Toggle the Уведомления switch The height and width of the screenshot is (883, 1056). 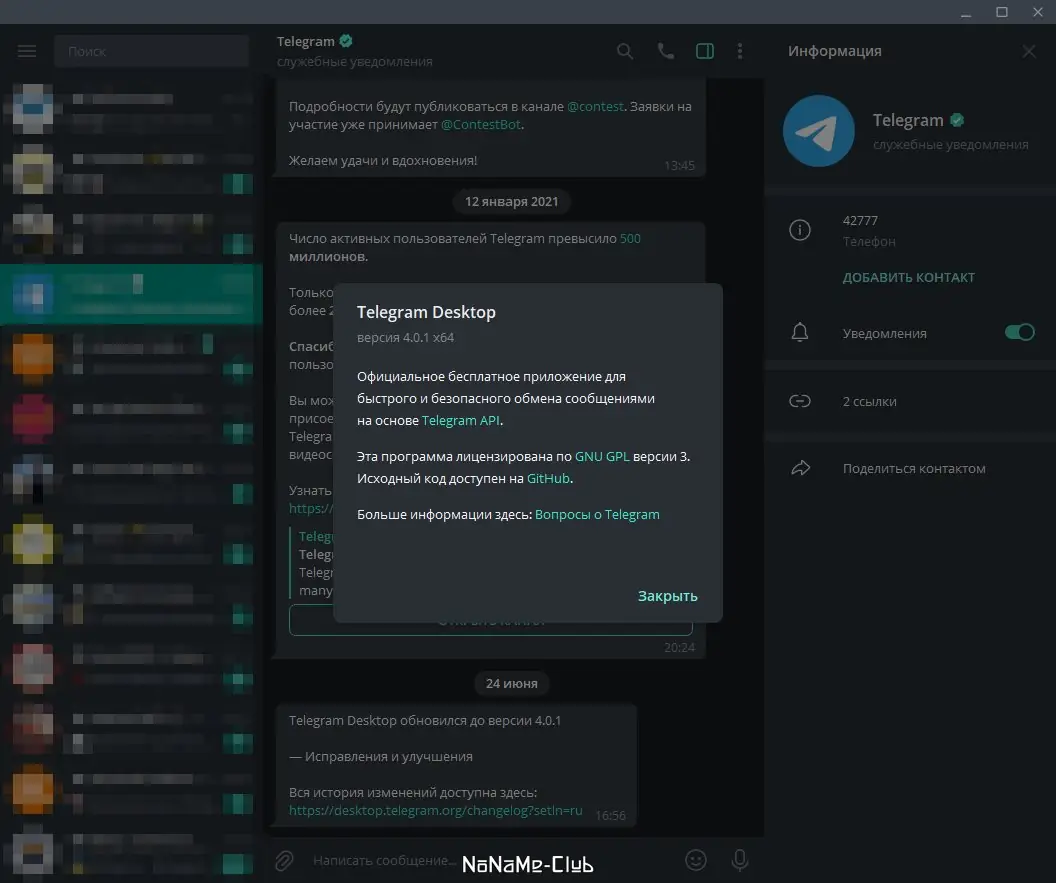coord(1019,332)
